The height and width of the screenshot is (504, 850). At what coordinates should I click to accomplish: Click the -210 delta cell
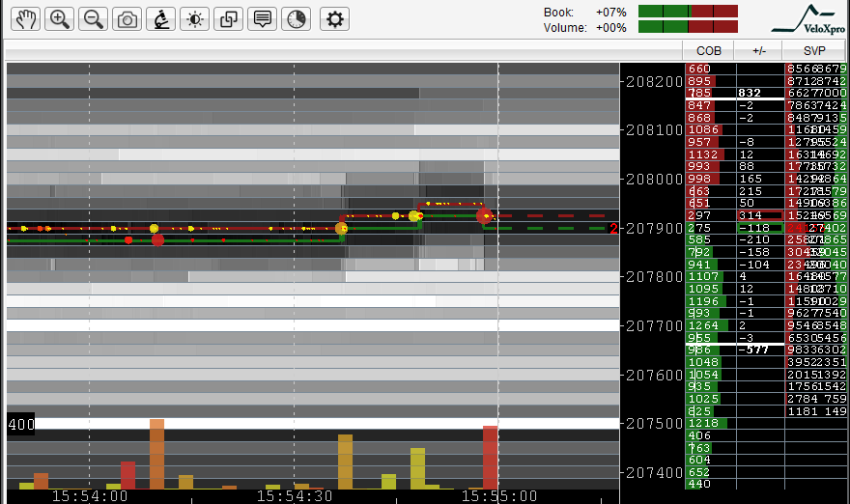754,240
